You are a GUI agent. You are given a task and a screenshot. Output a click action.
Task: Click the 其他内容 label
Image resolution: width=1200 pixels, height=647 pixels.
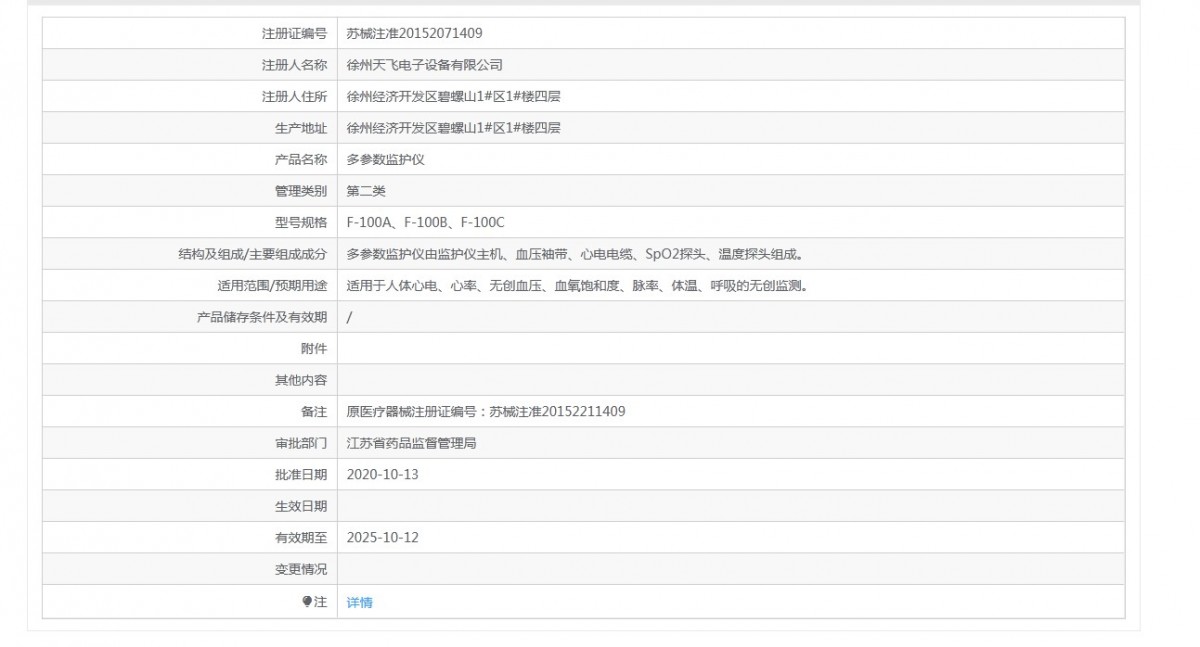301,380
